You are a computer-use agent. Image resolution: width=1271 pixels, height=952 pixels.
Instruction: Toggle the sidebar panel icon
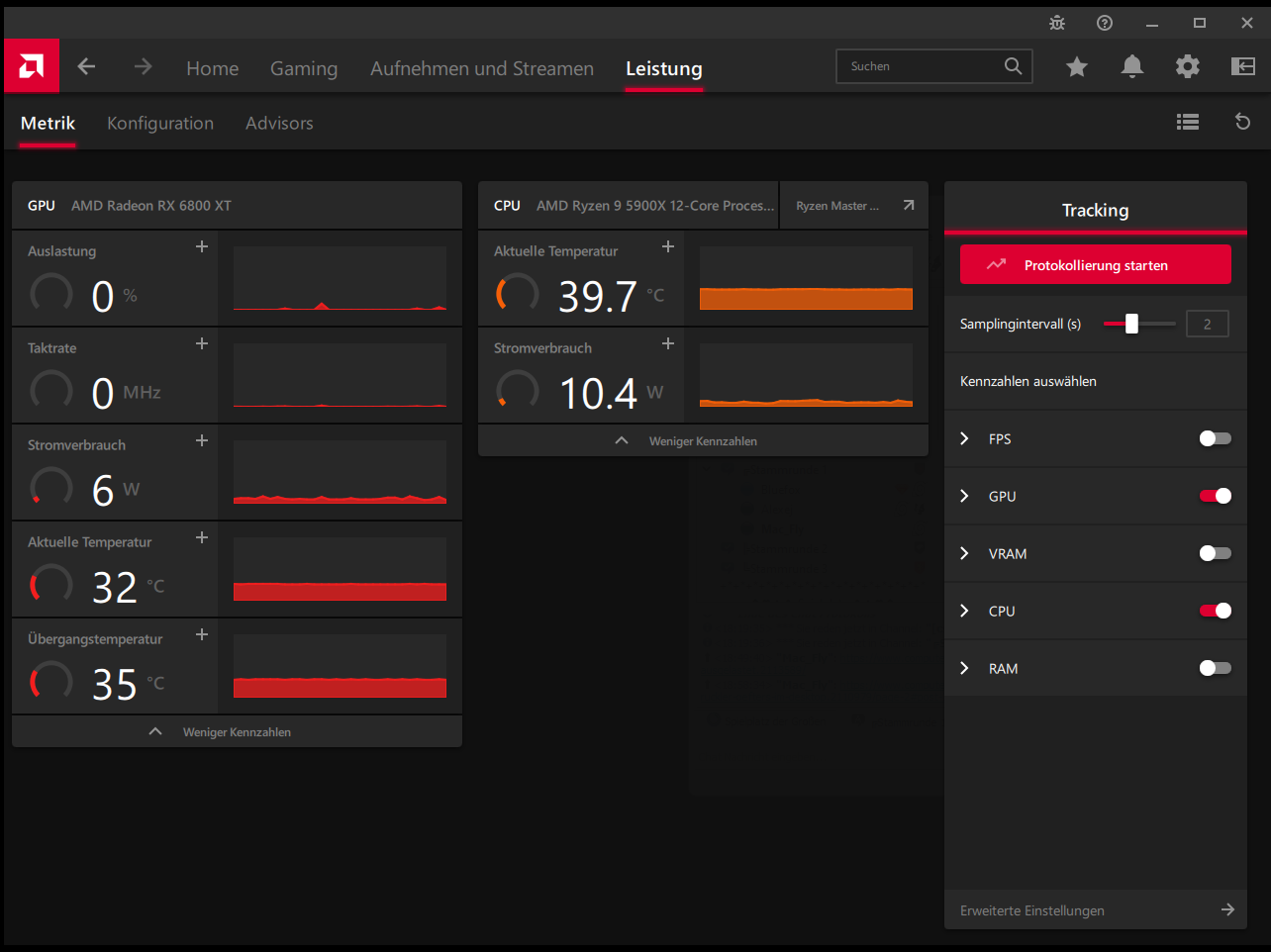[x=1243, y=66]
